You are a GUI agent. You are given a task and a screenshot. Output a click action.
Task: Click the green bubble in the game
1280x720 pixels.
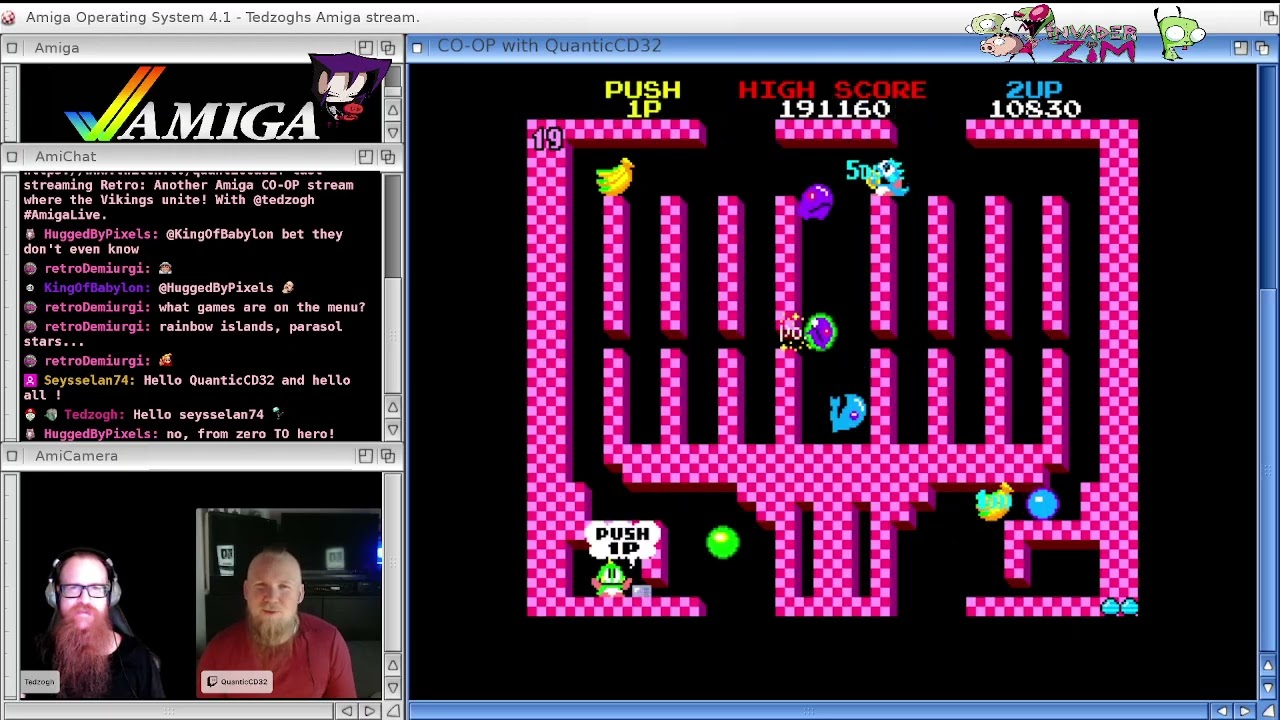point(722,542)
